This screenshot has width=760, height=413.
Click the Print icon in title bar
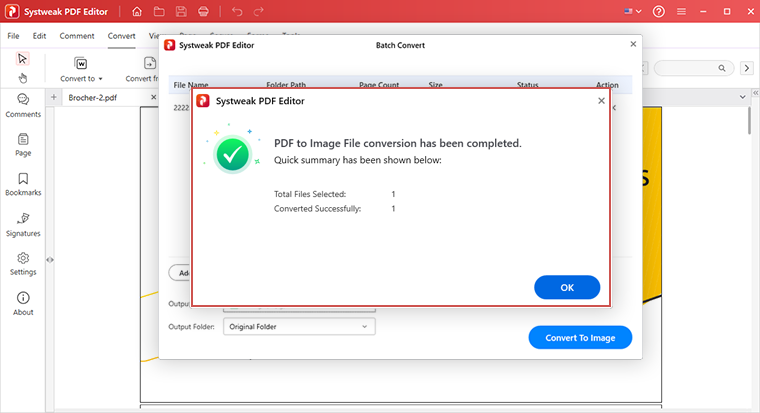(x=204, y=12)
